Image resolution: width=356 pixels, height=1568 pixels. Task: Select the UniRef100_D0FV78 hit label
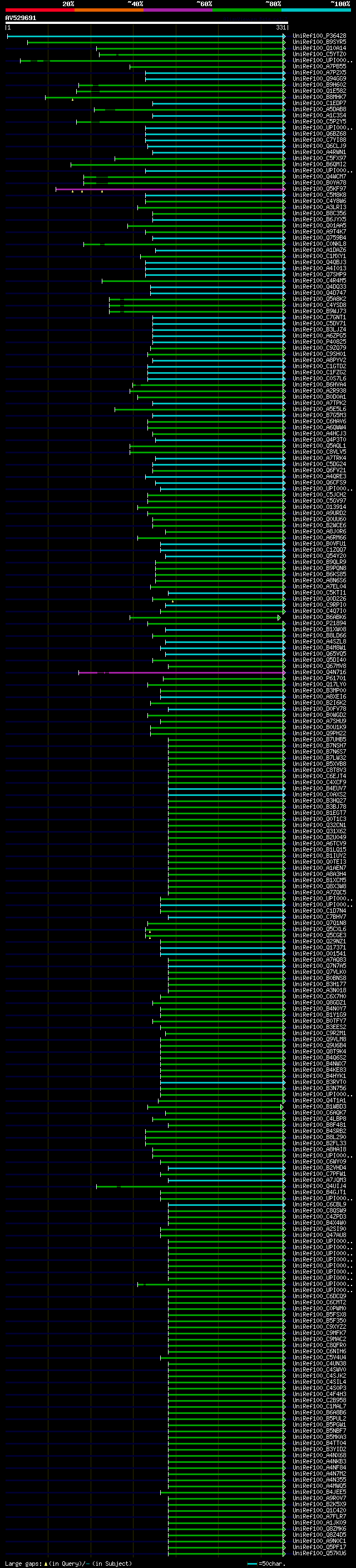pyautogui.click(x=319, y=709)
